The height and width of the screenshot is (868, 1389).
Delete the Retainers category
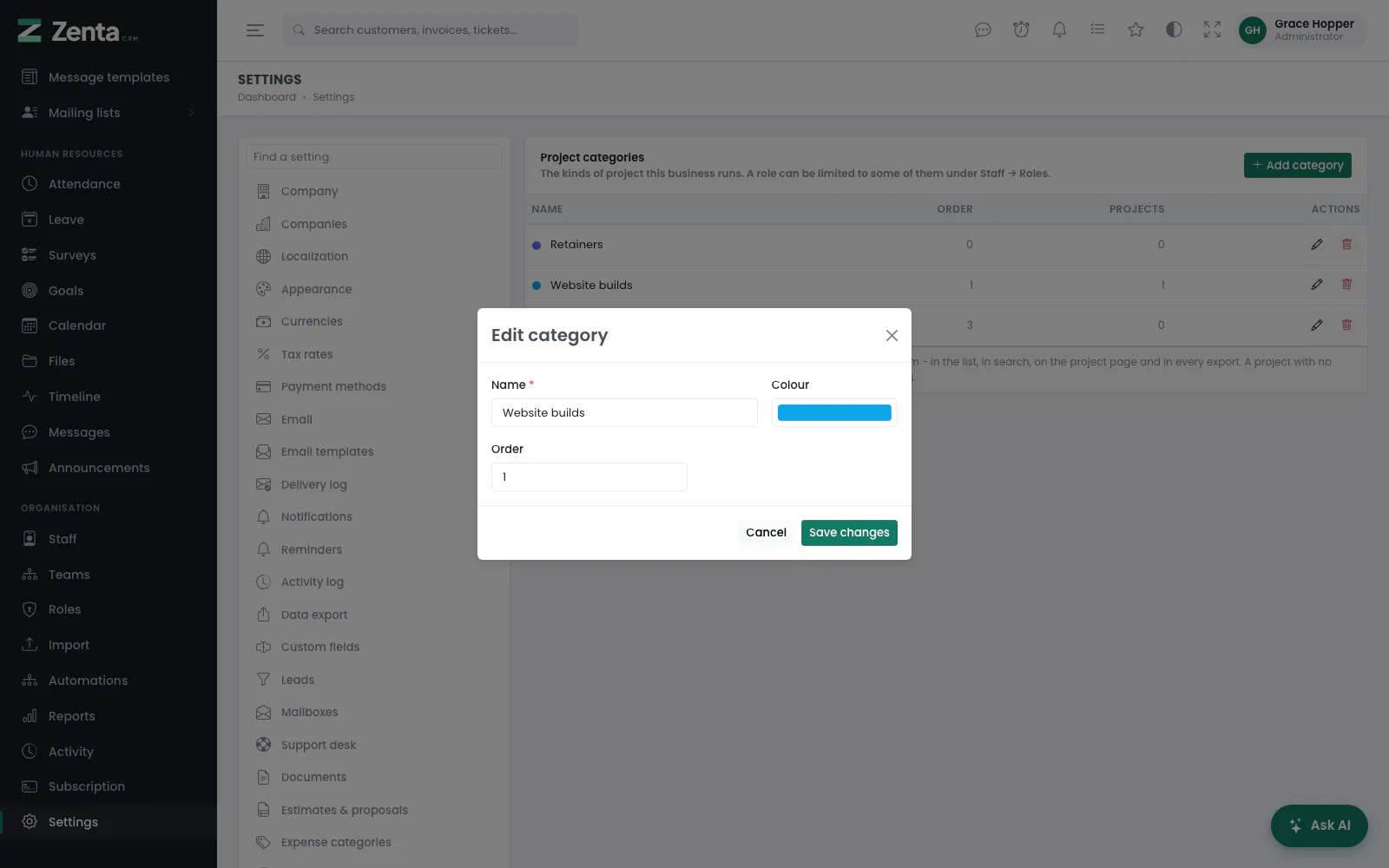click(1346, 244)
